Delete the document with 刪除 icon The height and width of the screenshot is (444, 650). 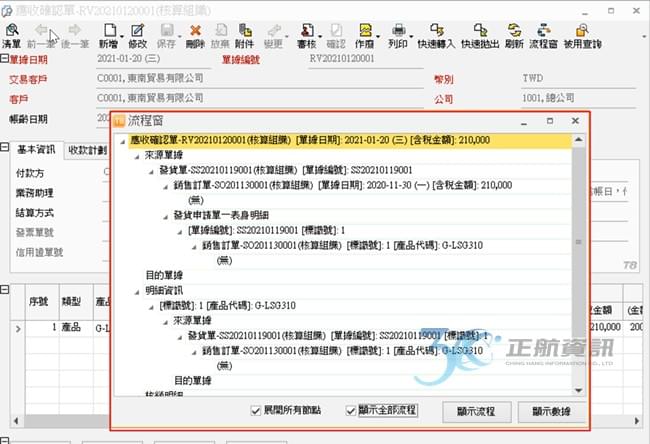click(195, 30)
